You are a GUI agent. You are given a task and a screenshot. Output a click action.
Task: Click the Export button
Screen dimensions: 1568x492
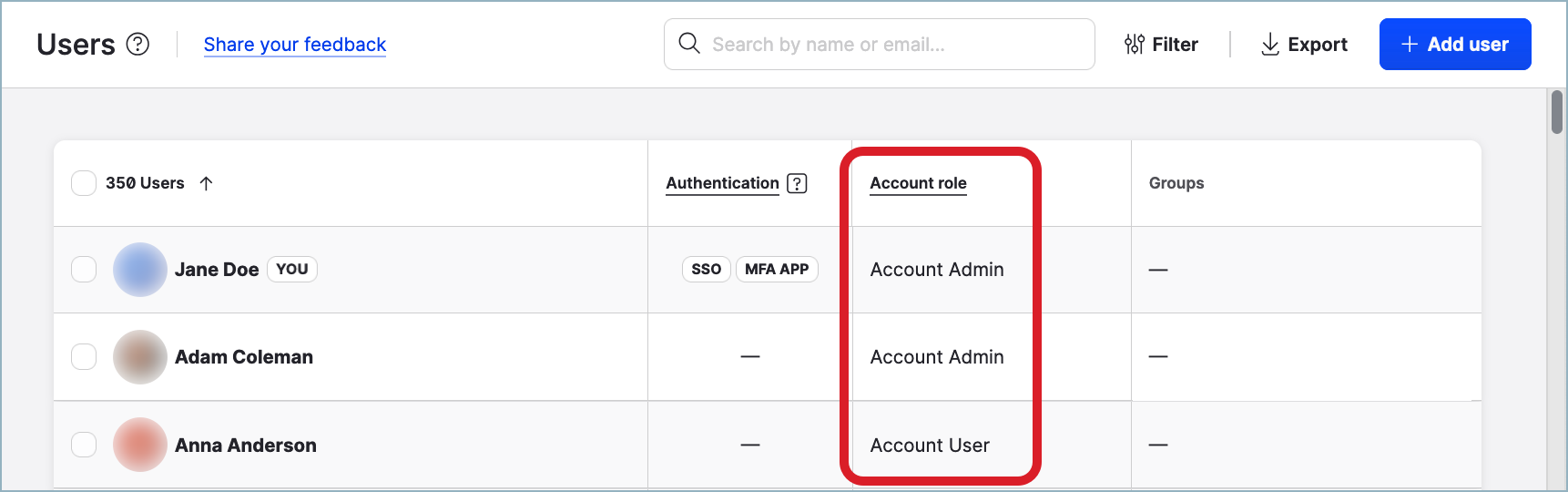pyautogui.click(x=1304, y=44)
